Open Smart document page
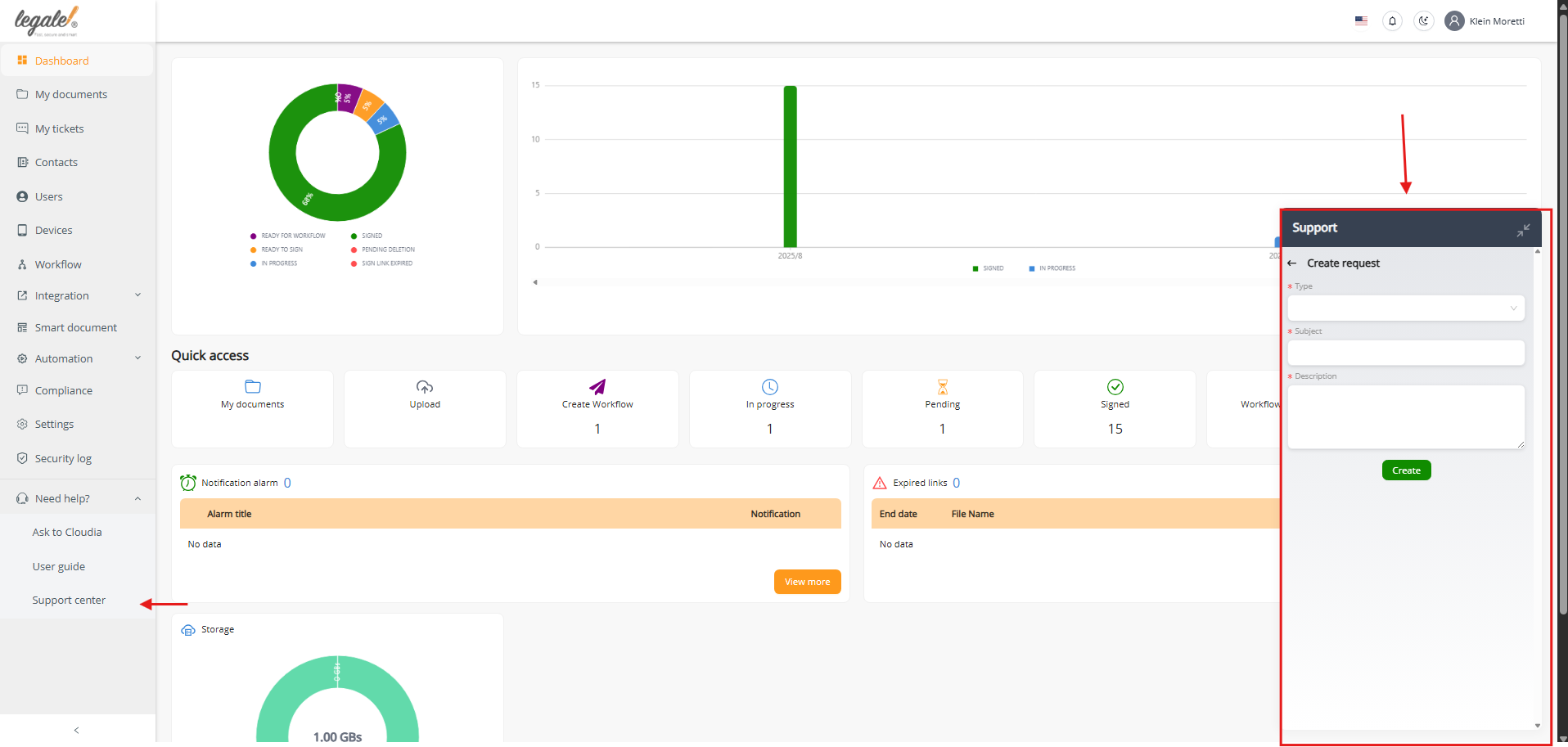 pos(76,328)
